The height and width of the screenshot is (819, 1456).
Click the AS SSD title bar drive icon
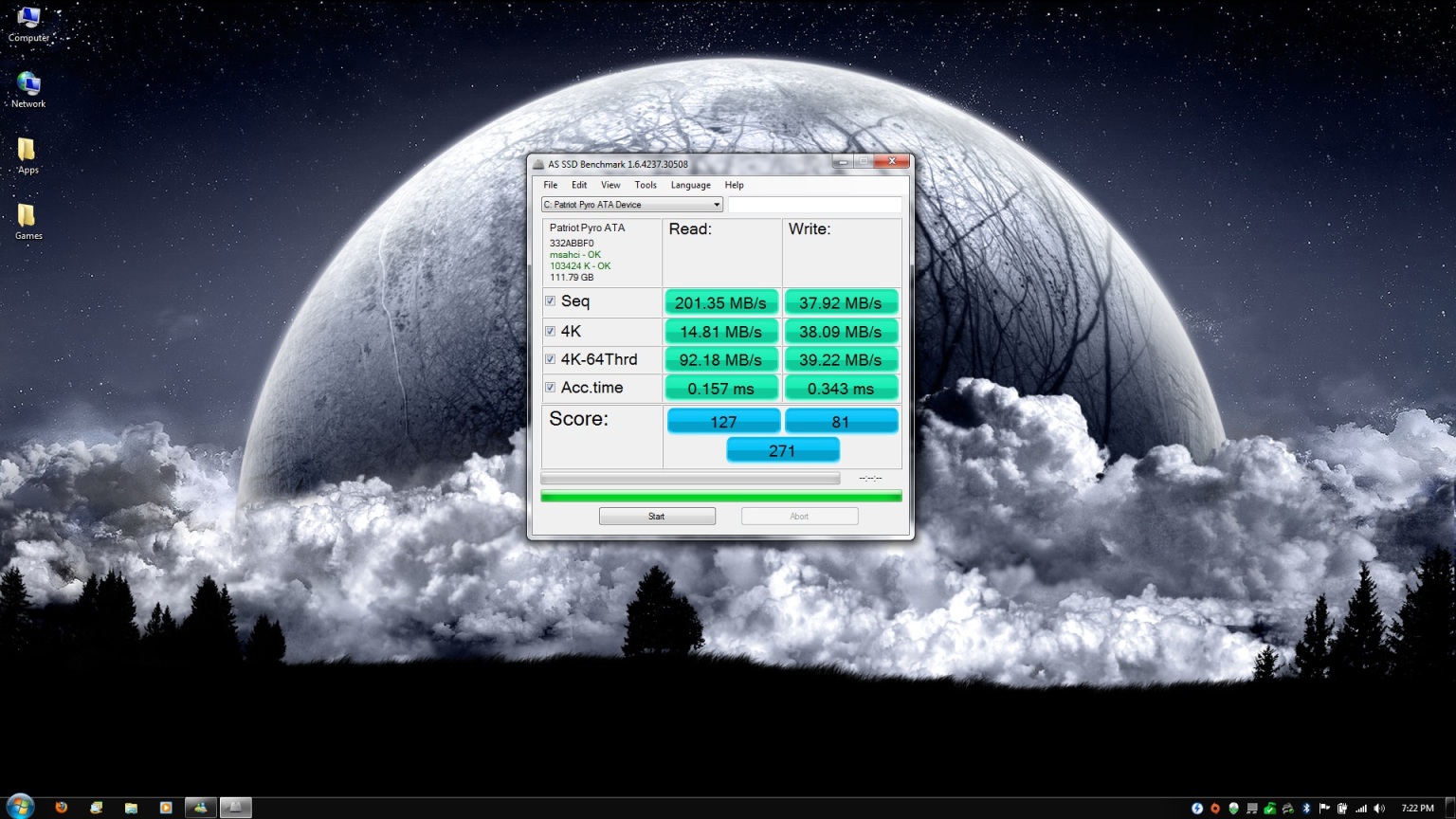pyautogui.click(x=538, y=164)
